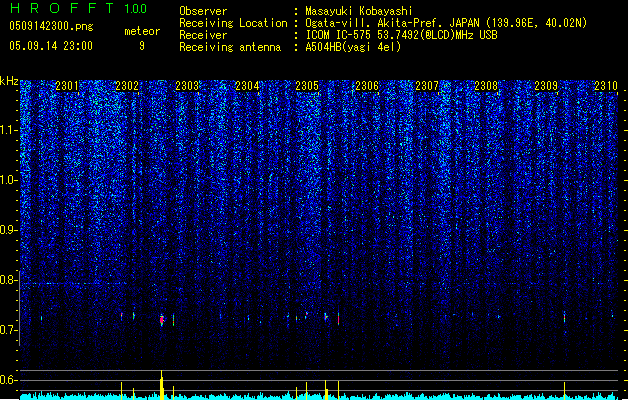Click the Receiver field label
The image size is (629, 400).
[203, 35]
